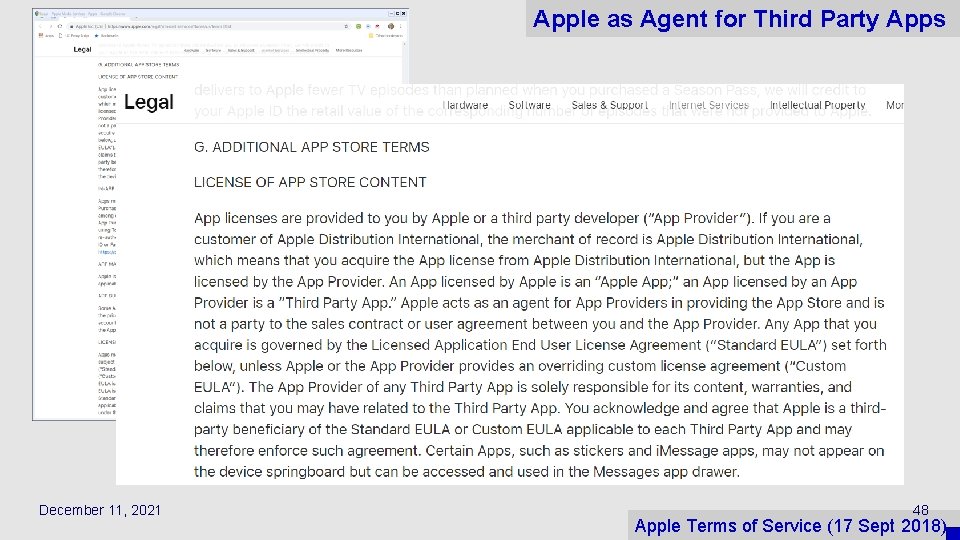The width and height of the screenshot is (960, 540).
Task: Reload the page in the small Chrome window
Action: [60, 26]
